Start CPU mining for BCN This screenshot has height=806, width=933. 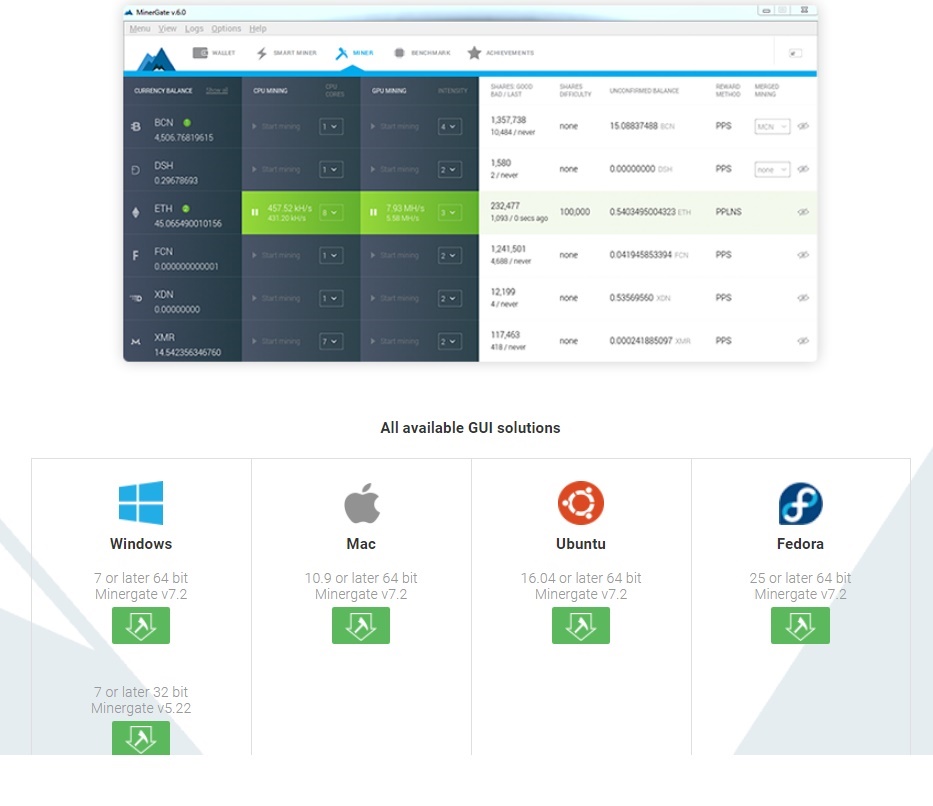[x=277, y=127]
